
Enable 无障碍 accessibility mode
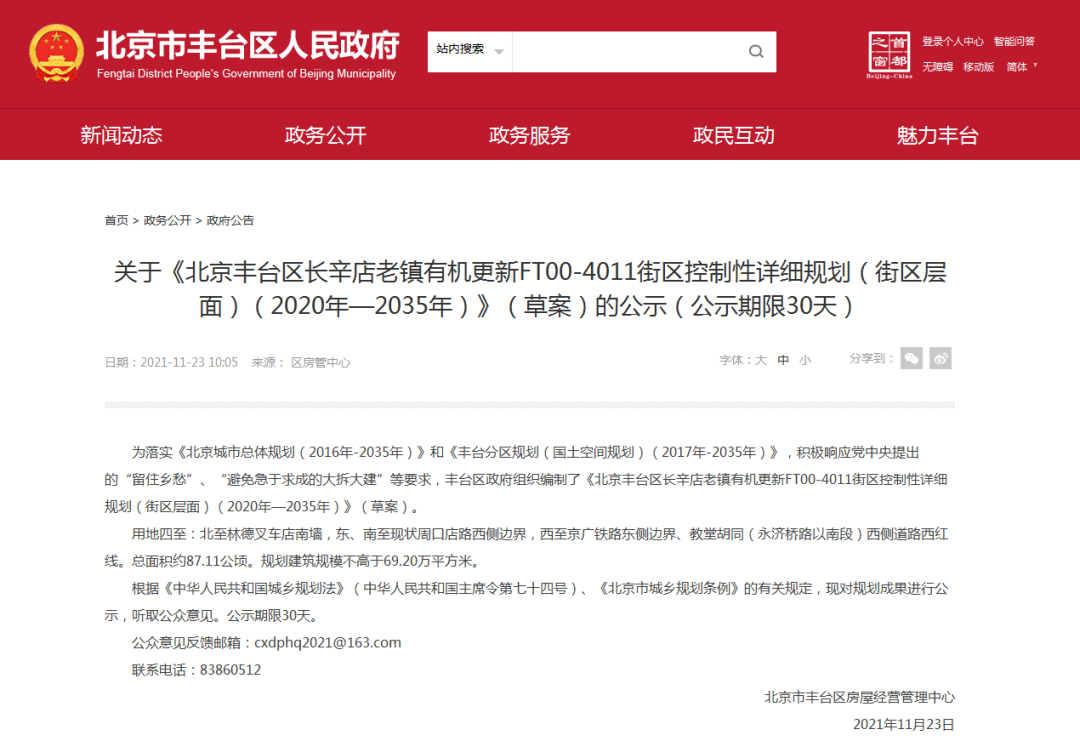pos(937,67)
